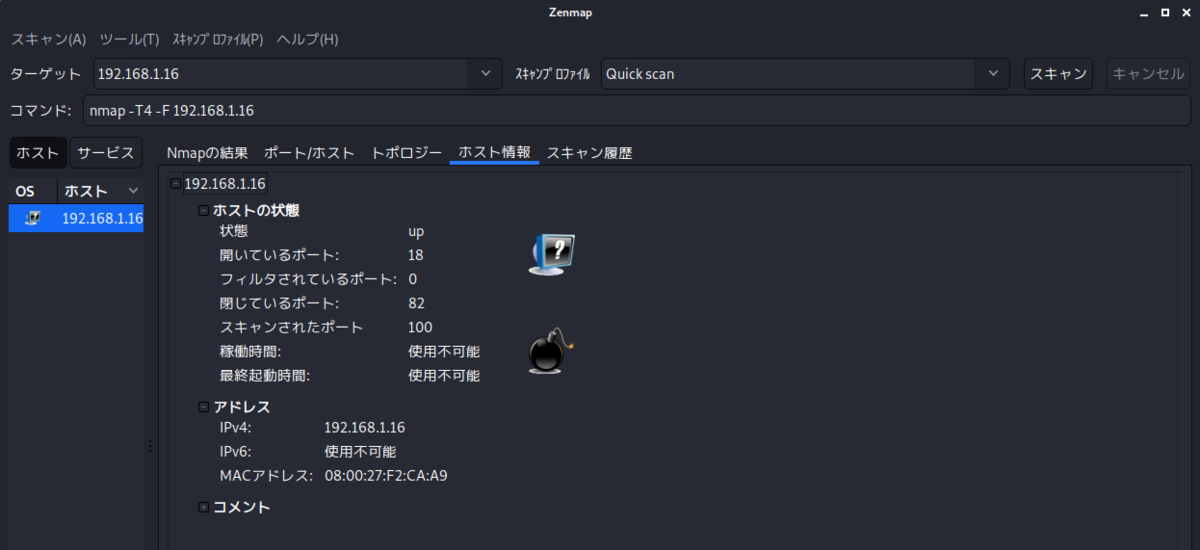Switch to the Nmapの結果 tab
This screenshot has height=550, width=1200.
pos(207,153)
